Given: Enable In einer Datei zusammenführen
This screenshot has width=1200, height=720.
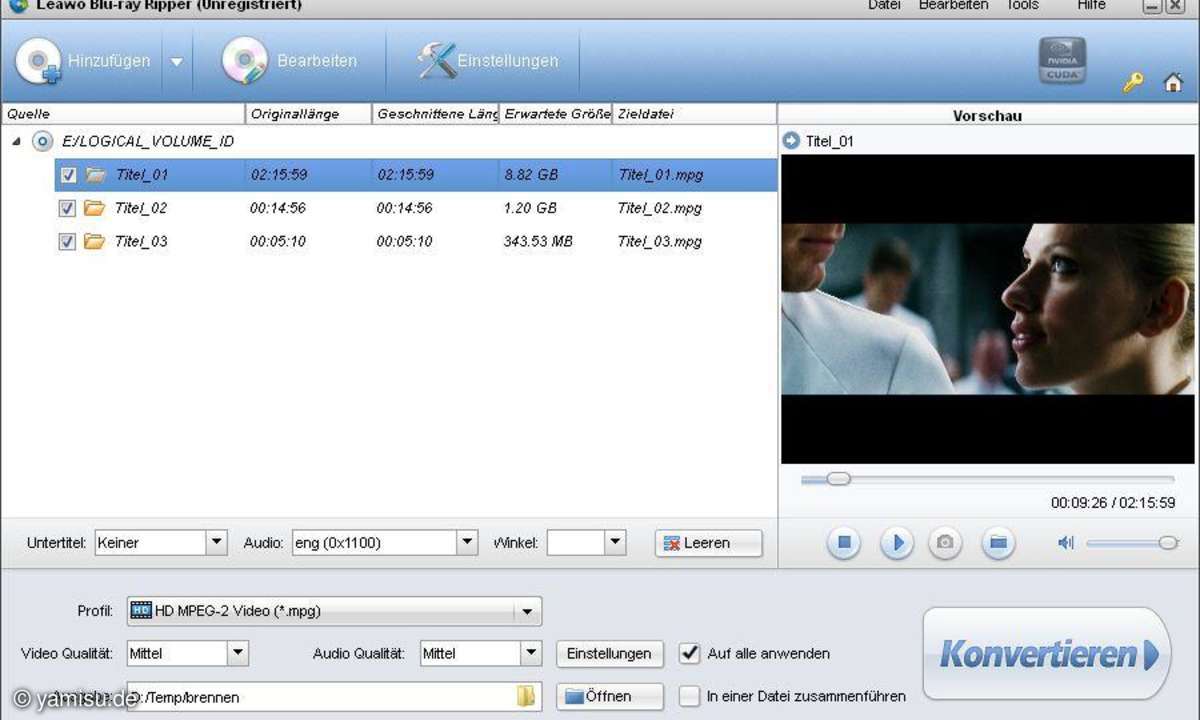Looking at the screenshot, I should pyautogui.click(x=689, y=696).
